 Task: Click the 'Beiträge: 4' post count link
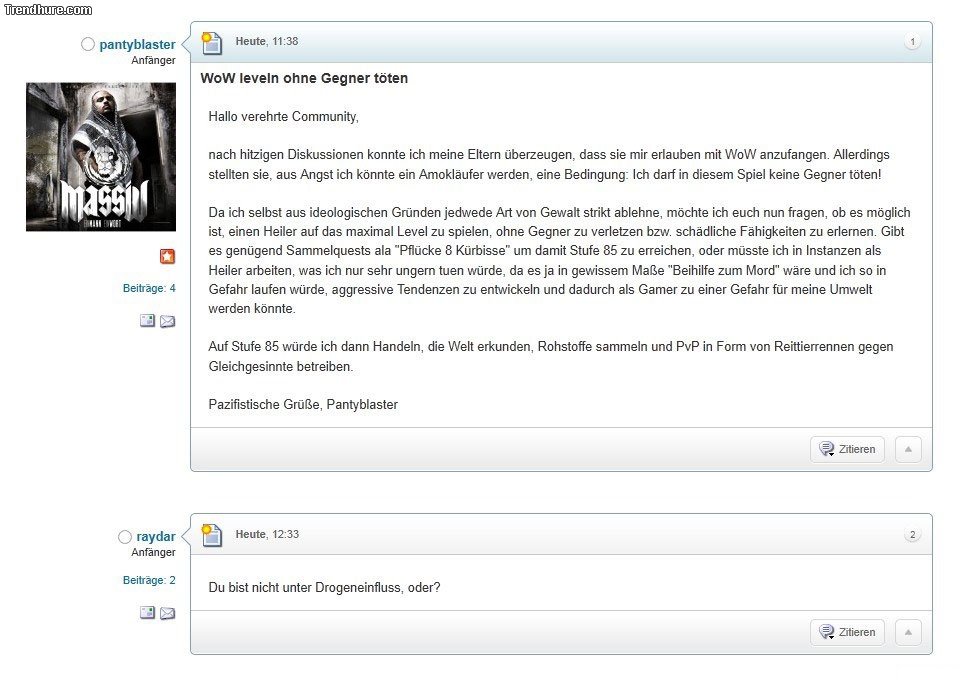click(149, 288)
